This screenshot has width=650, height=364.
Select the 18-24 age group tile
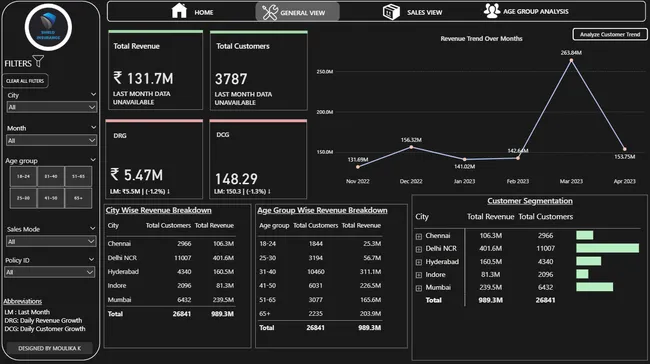click(23, 176)
